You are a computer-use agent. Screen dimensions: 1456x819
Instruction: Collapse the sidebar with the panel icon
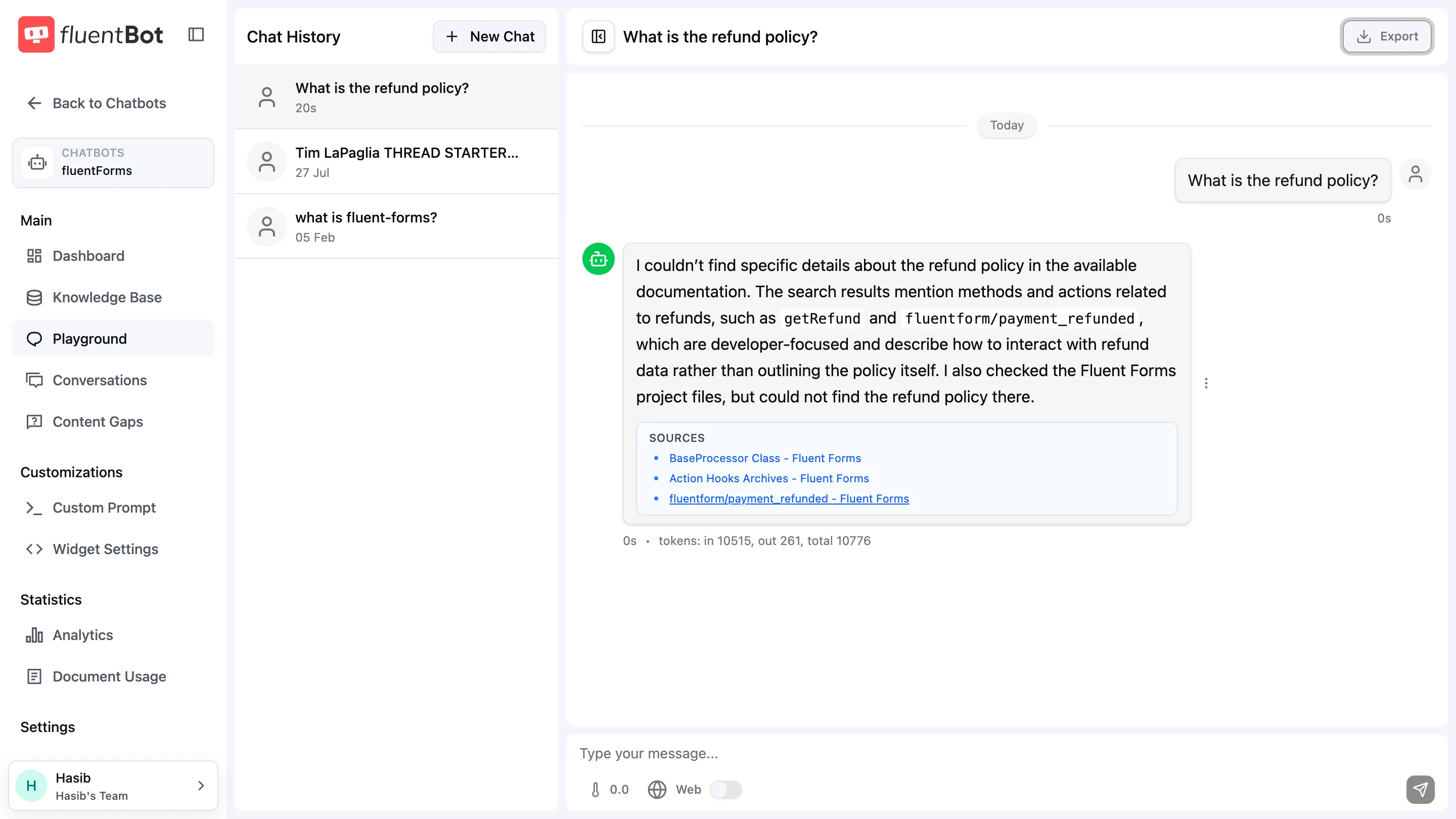tap(196, 34)
